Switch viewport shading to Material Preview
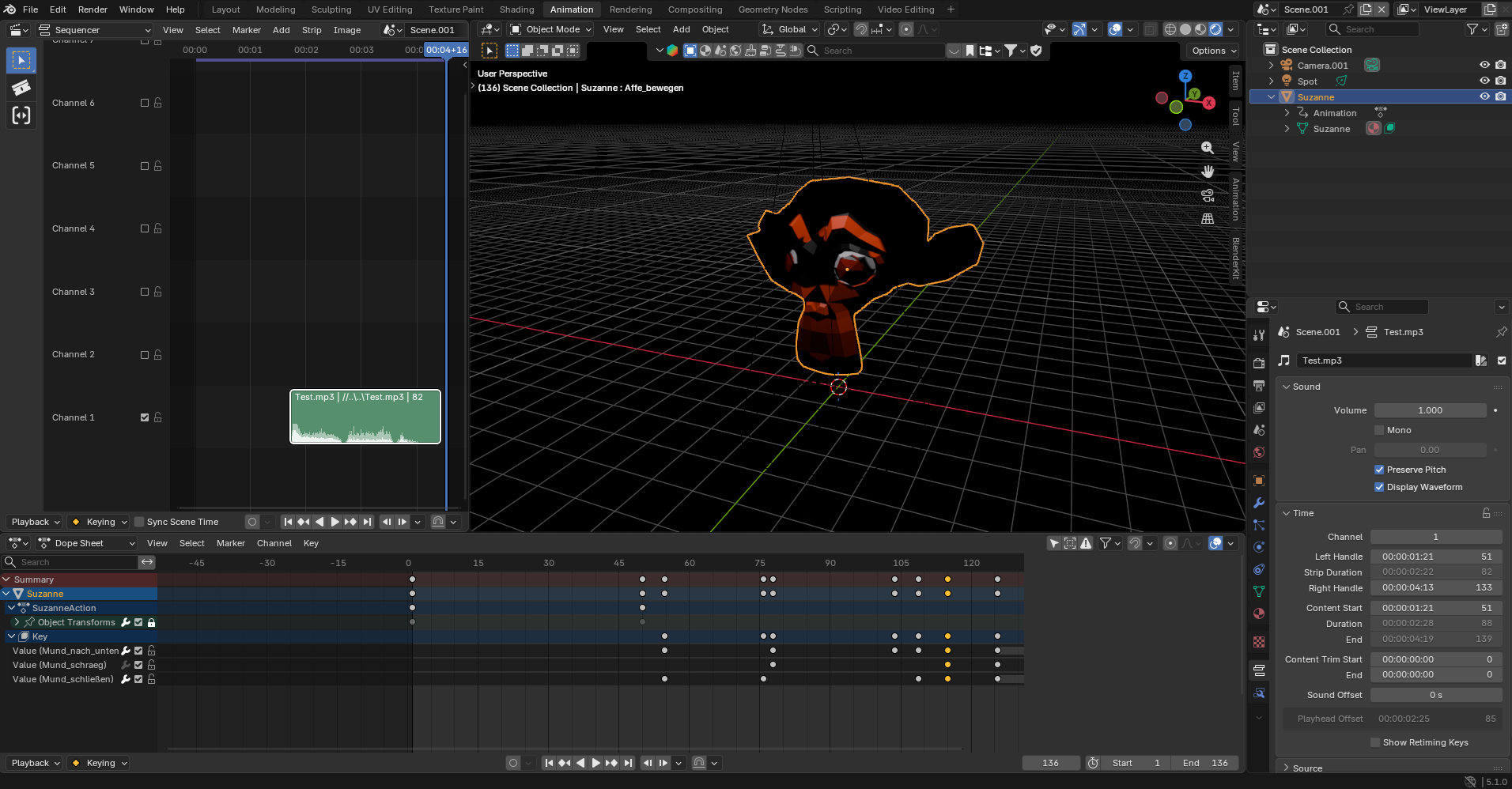Screen dimensions: 1512x789 1200,29
